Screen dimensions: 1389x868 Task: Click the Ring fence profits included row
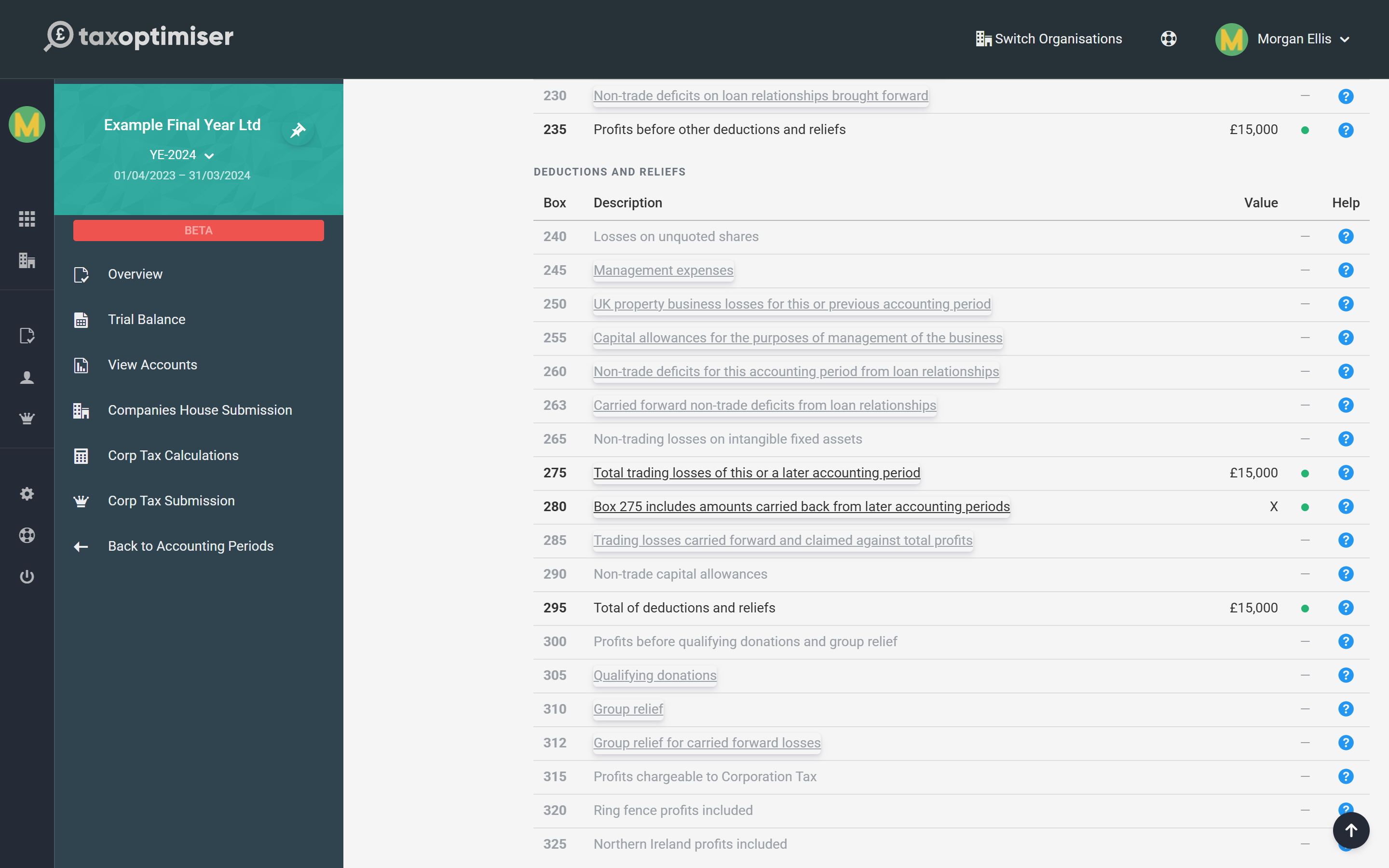[x=951, y=811]
